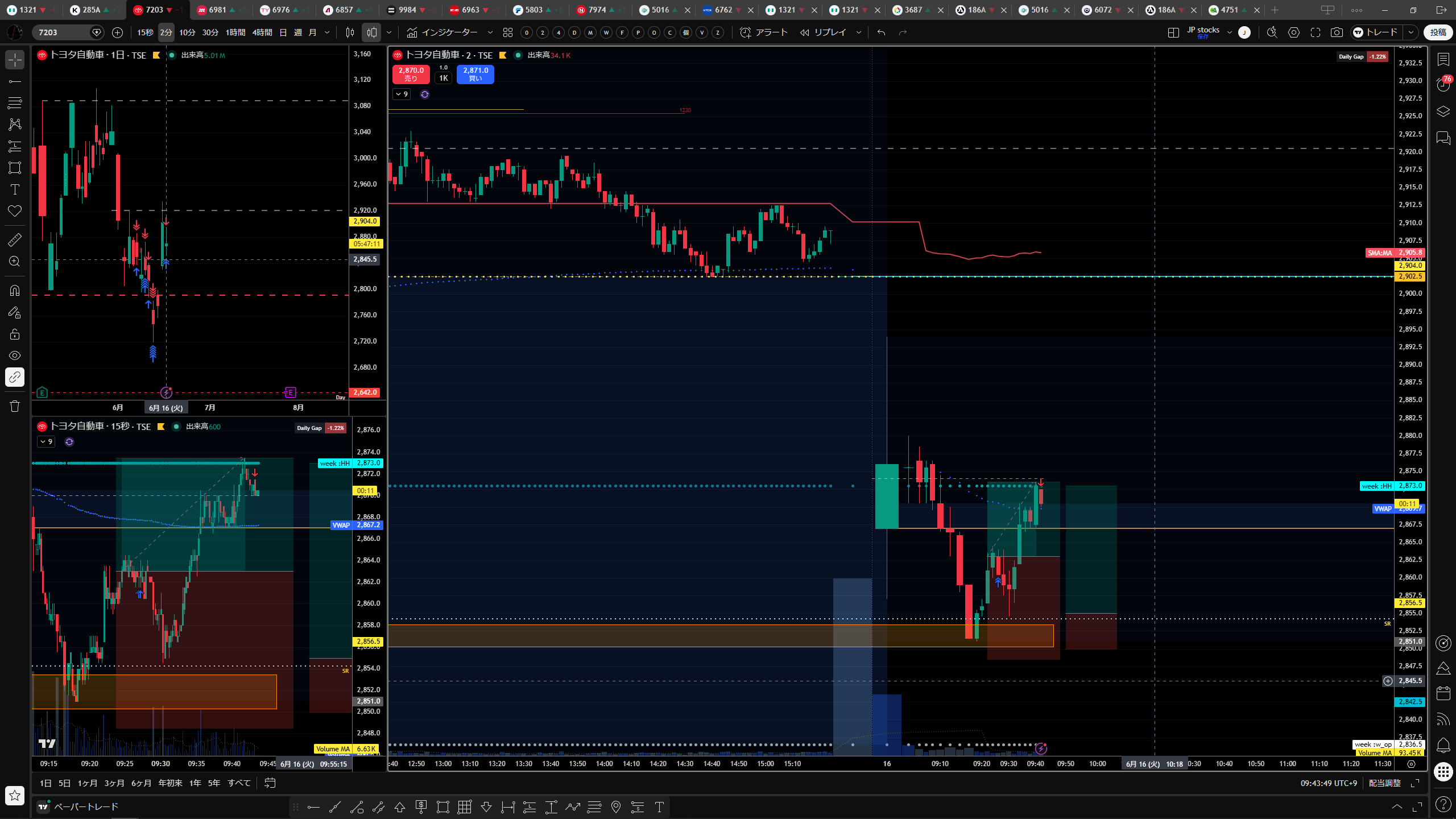Click the 7203 symbol search field

tap(61, 32)
